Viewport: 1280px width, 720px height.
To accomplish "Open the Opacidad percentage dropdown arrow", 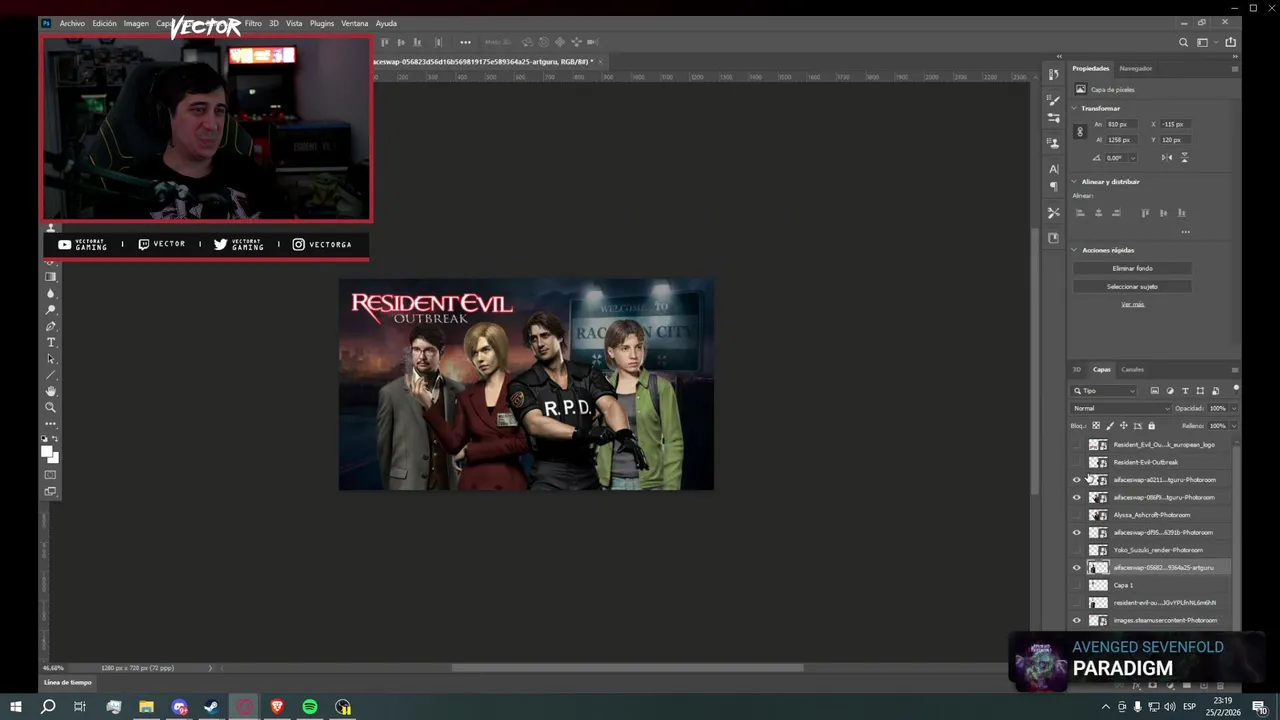I will [x=1233, y=408].
